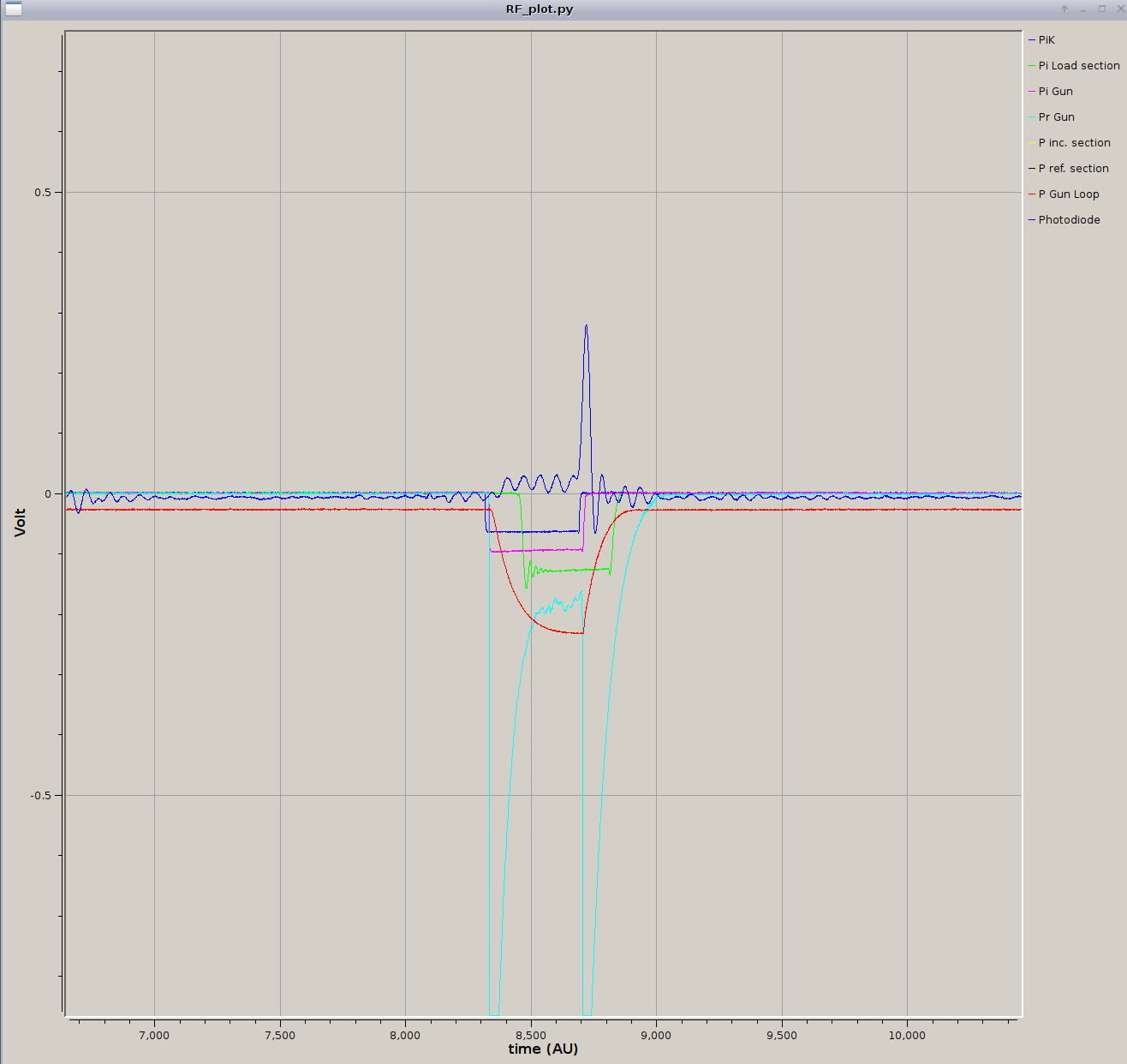
Task: Minimize the RF_plot.py window
Action: tap(1083, 9)
